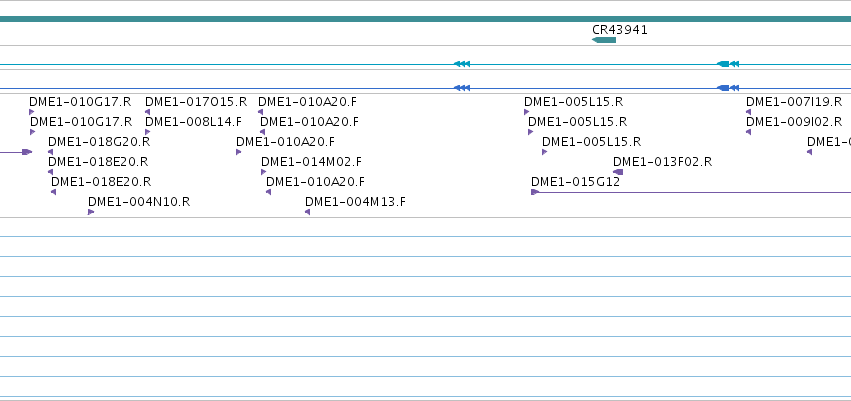Image resolution: width=851 pixels, height=401 pixels.
Task: Select the DME1-007I19.R feature label
Action: coord(794,102)
